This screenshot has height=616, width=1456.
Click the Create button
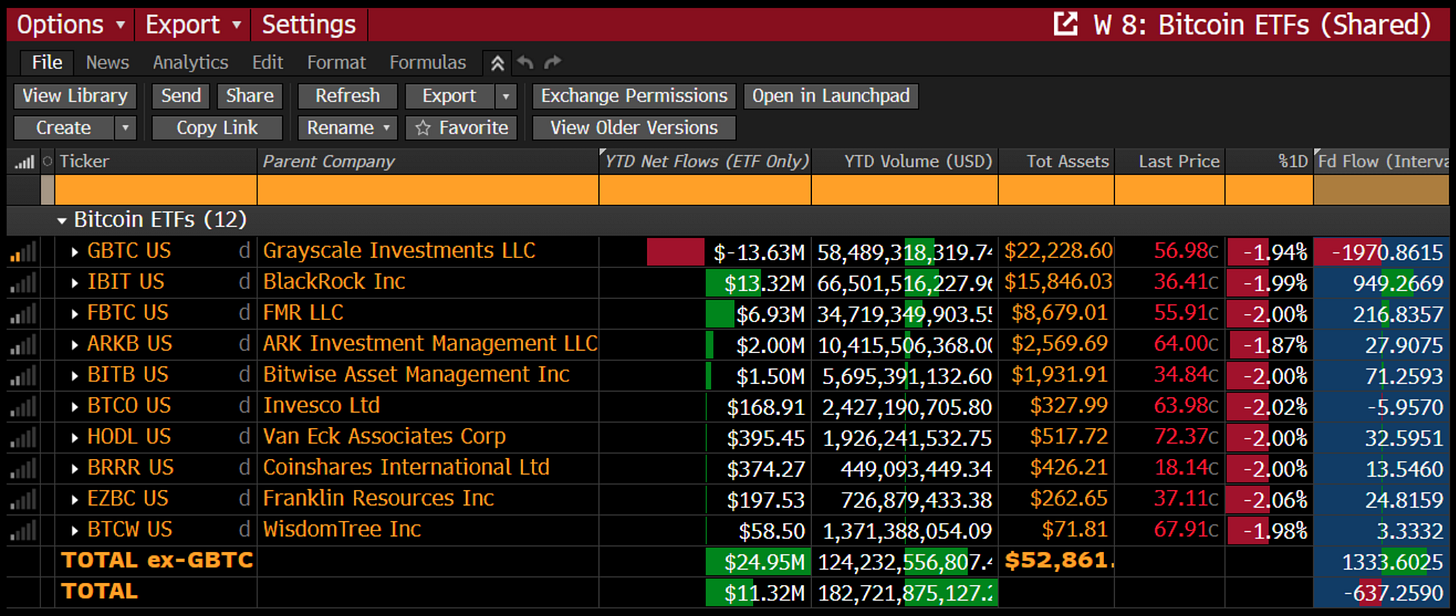point(64,128)
